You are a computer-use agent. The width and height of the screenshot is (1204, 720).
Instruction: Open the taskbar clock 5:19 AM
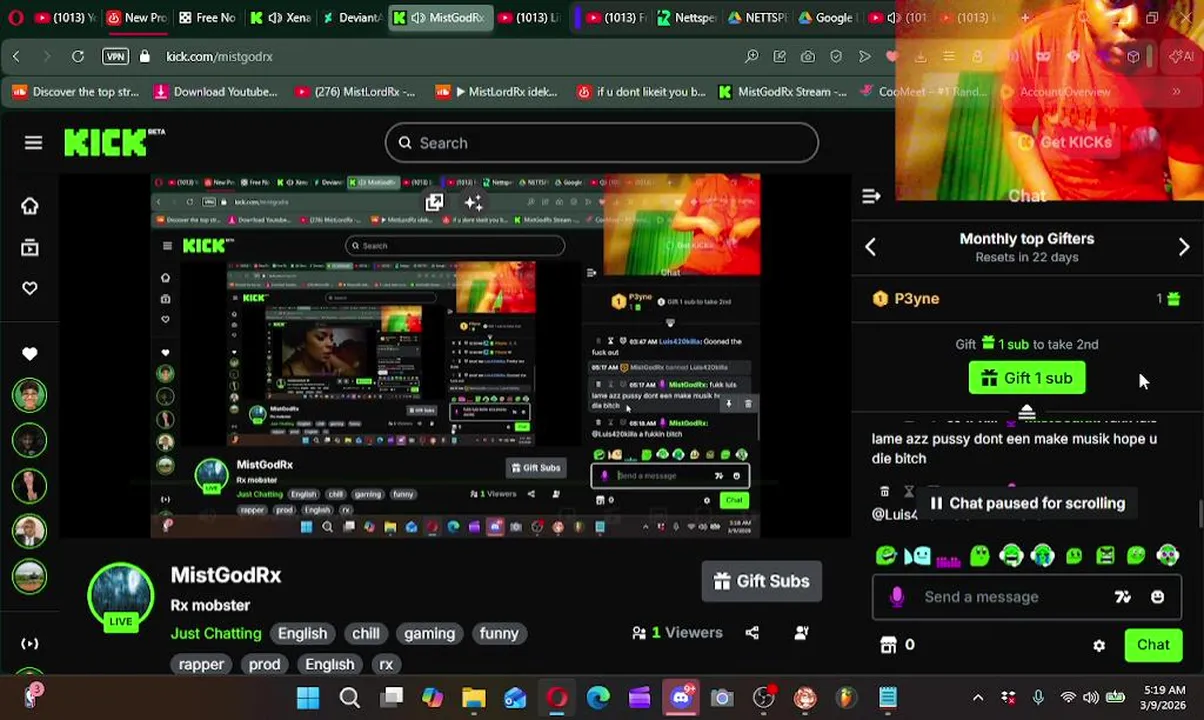1164,697
